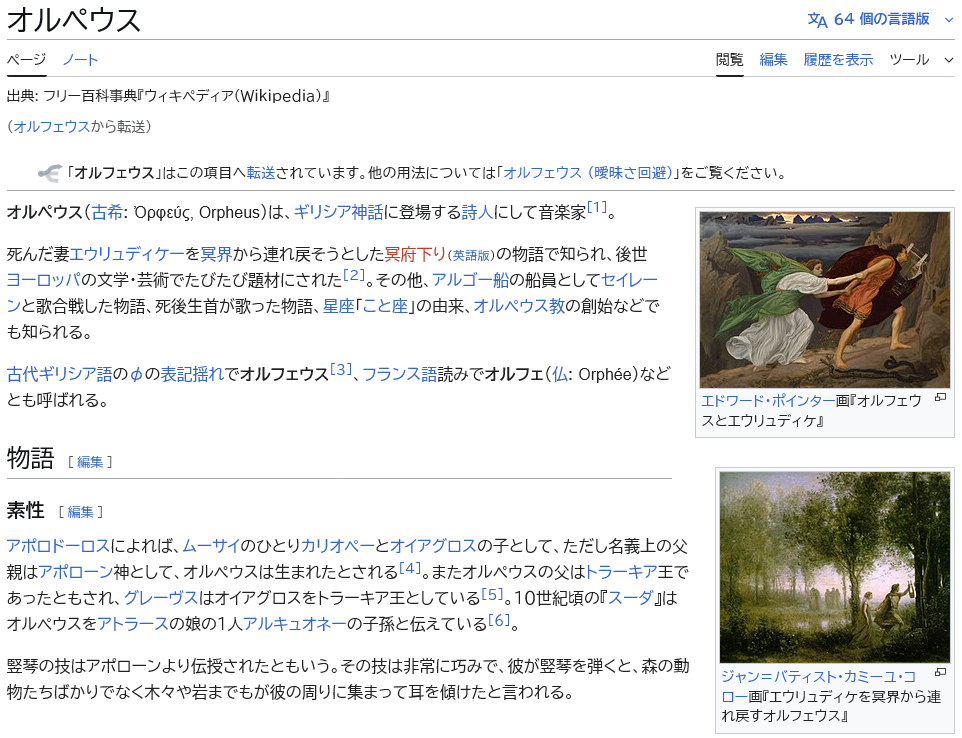Screen dimensions: 962x738
Task: Open the オイアグロス link
Action: pos(433,545)
